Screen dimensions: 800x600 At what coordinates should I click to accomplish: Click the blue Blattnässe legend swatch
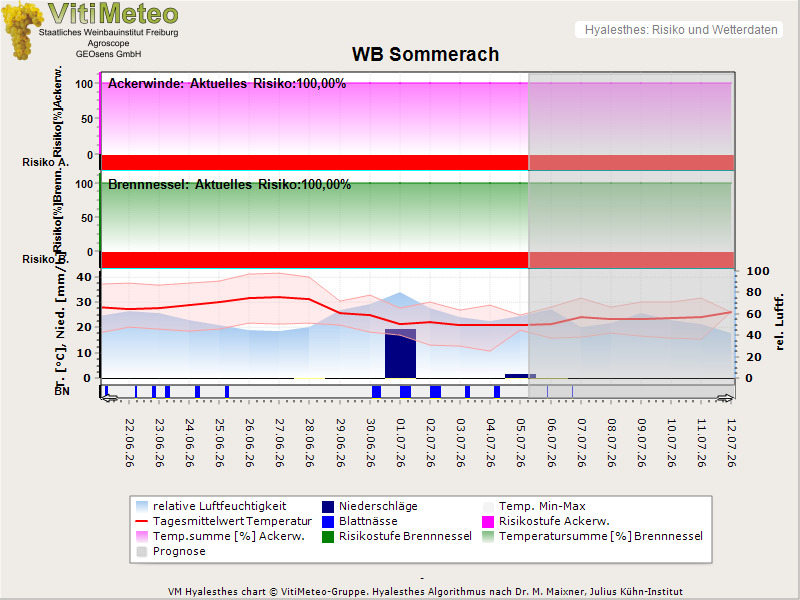(328, 521)
